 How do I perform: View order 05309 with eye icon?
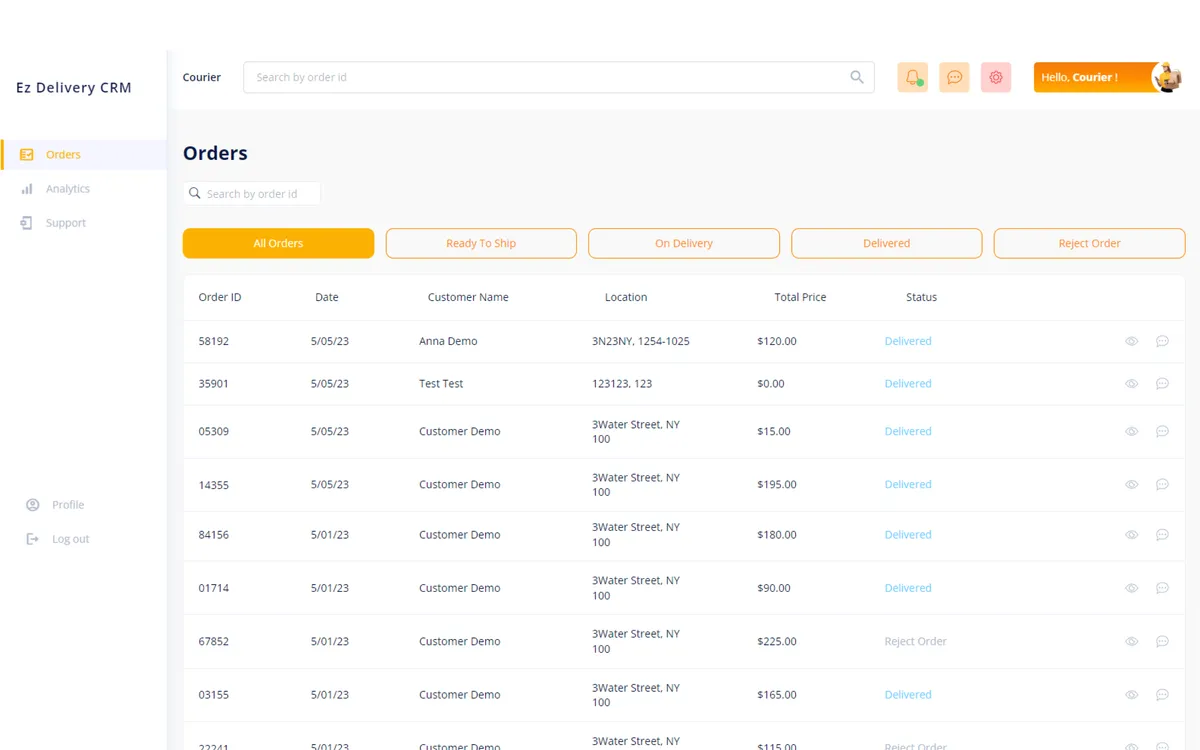point(1132,432)
